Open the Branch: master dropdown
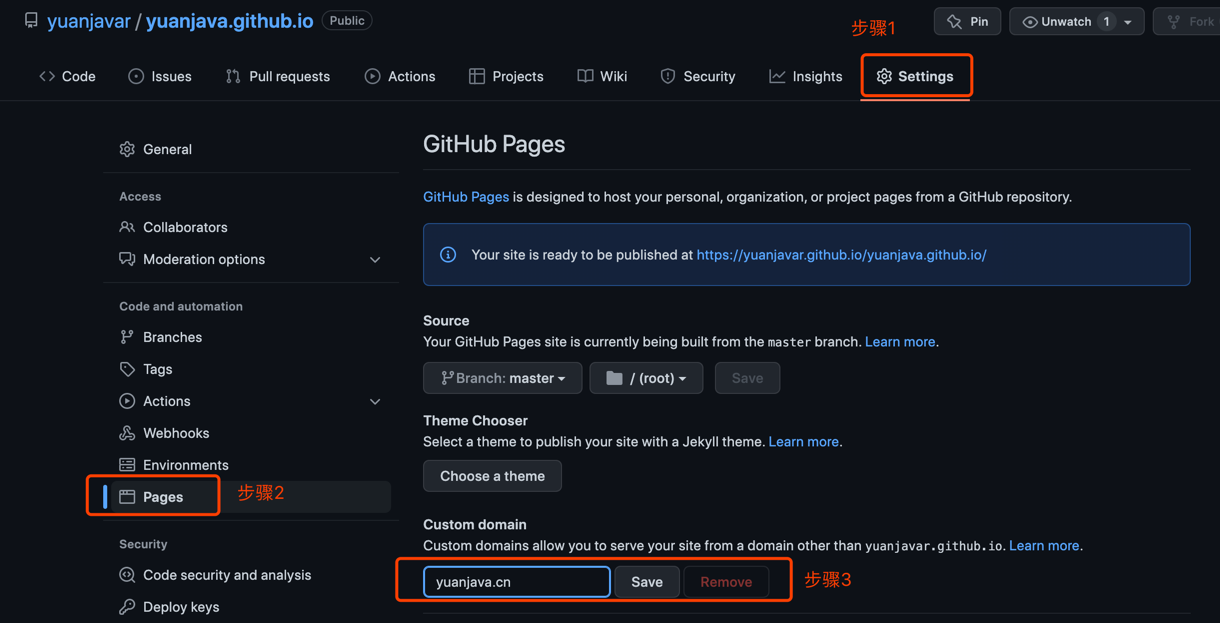 [x=503, y=378]
